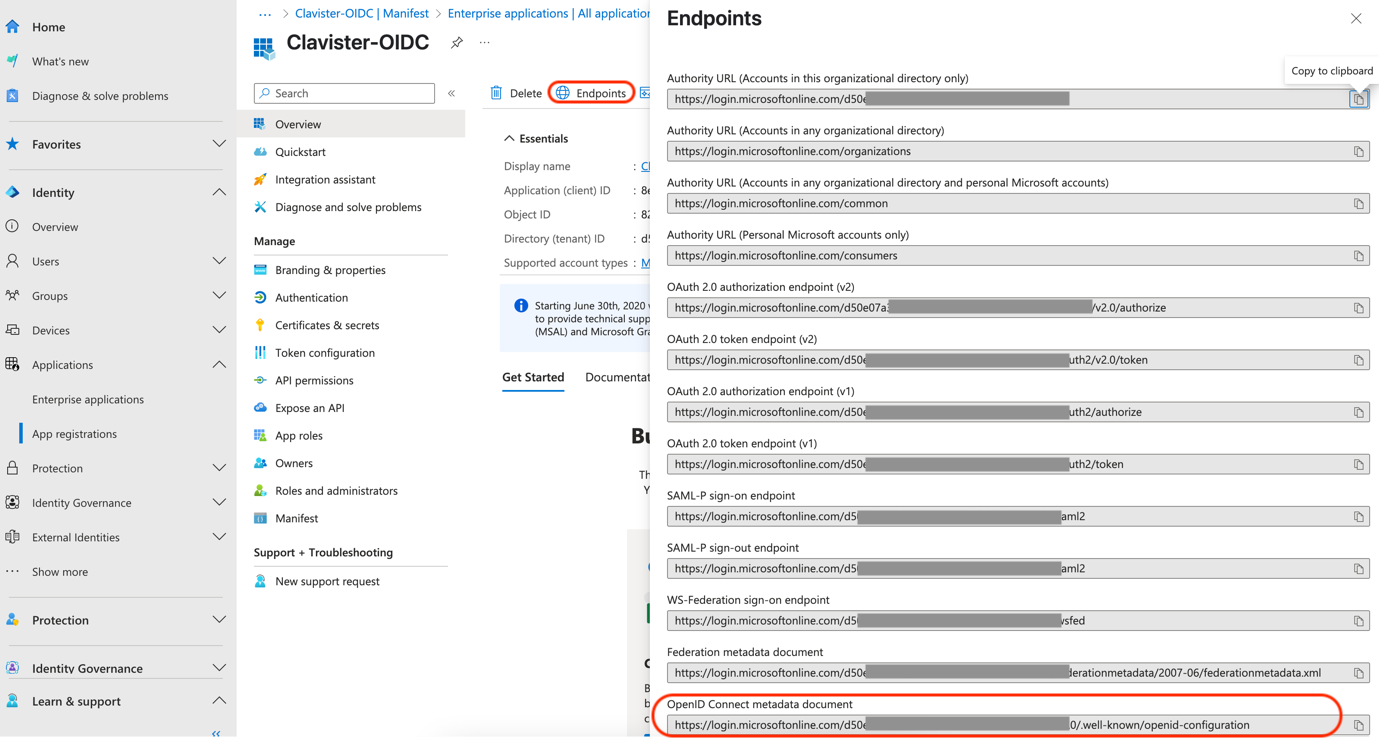Click Enterprise applications breadcrumb link
The image size is (1384, 739).
(549, 13)
